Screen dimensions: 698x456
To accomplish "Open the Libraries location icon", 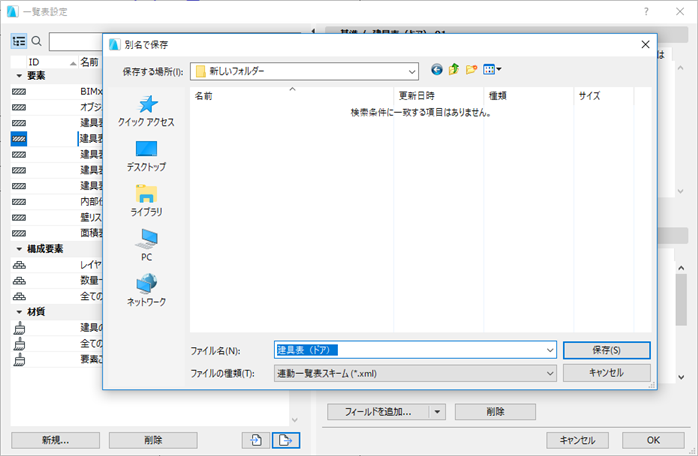I will click(146, 194).
